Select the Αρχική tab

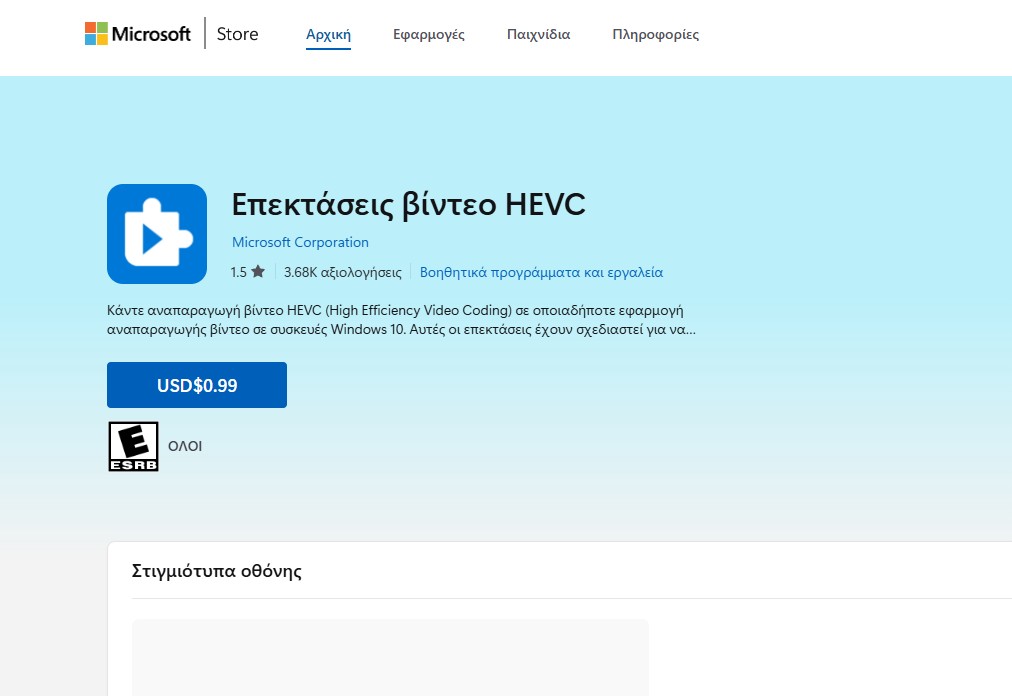(x=329, y=34)
